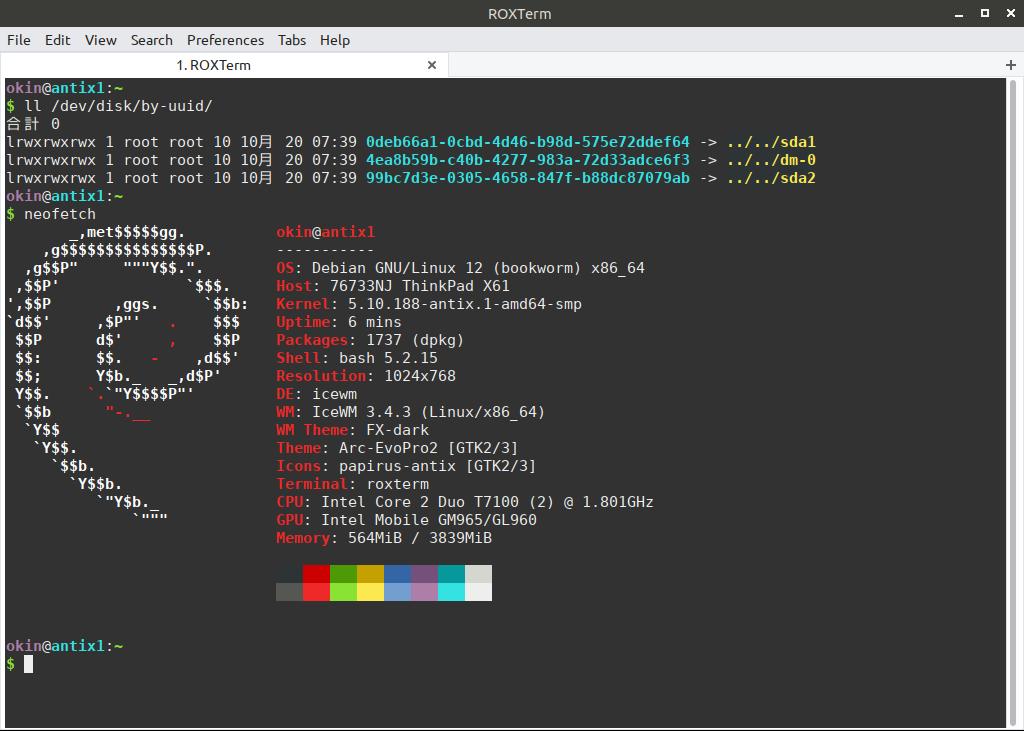Click the Debian swirl ASCII logo
1024x731 pixels.
pos(127,376)
